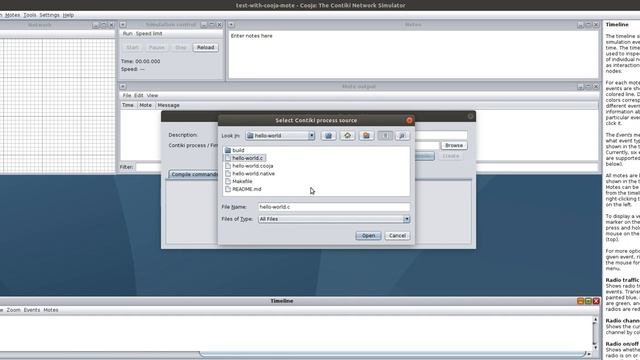Close the Timeline window

tap(596, 301)
